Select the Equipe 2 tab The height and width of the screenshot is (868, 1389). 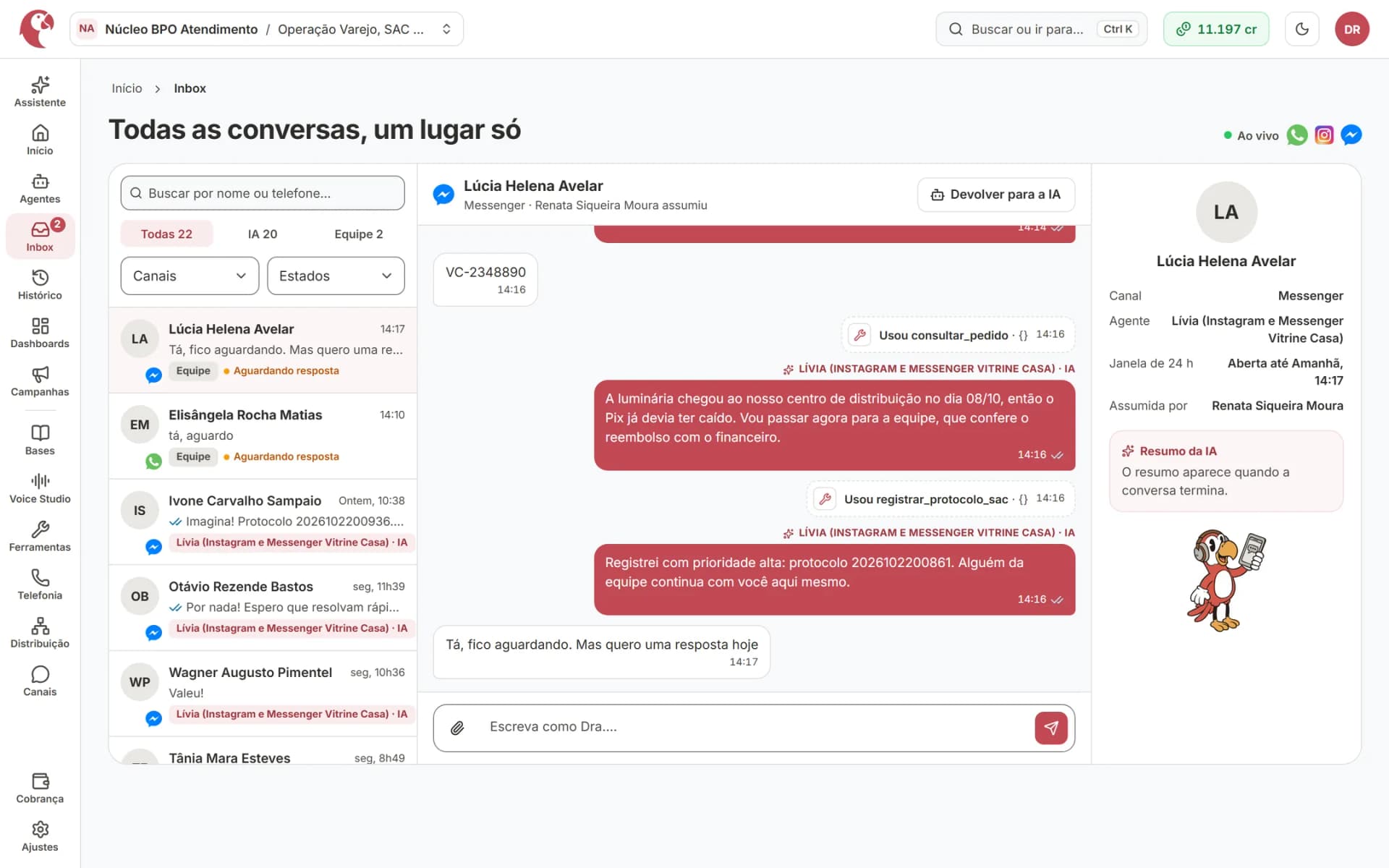point(359,234)
